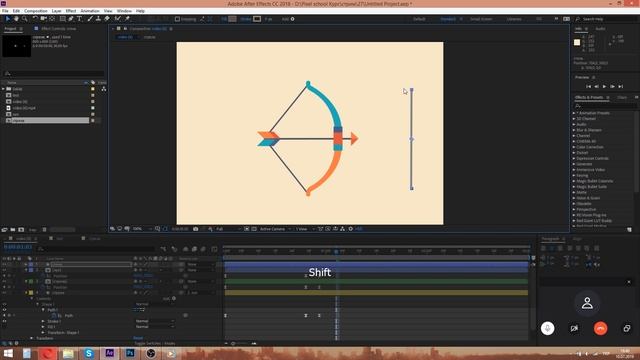Select the Hand tool
The width and height of the screenshot is (640, 360).
tap(16, 19)
